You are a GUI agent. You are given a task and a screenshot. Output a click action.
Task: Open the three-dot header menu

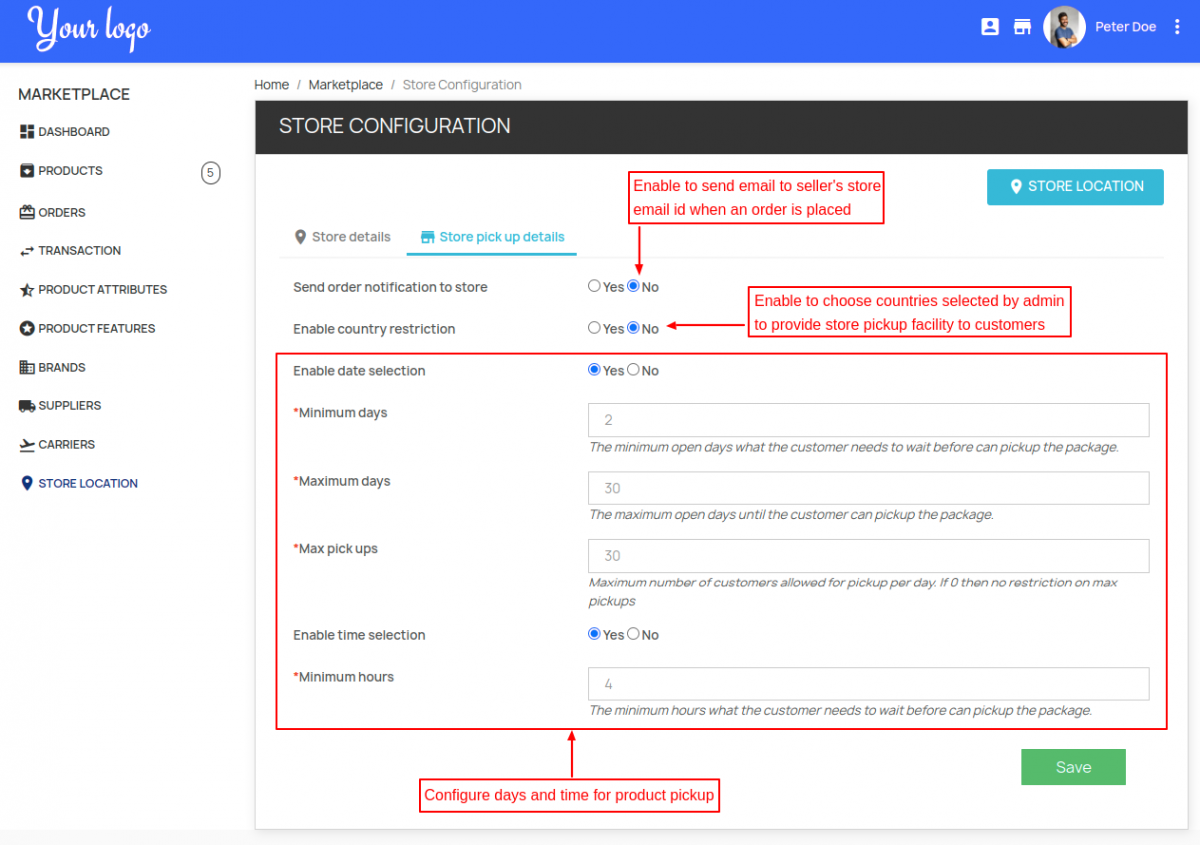tap(1177, 27)
